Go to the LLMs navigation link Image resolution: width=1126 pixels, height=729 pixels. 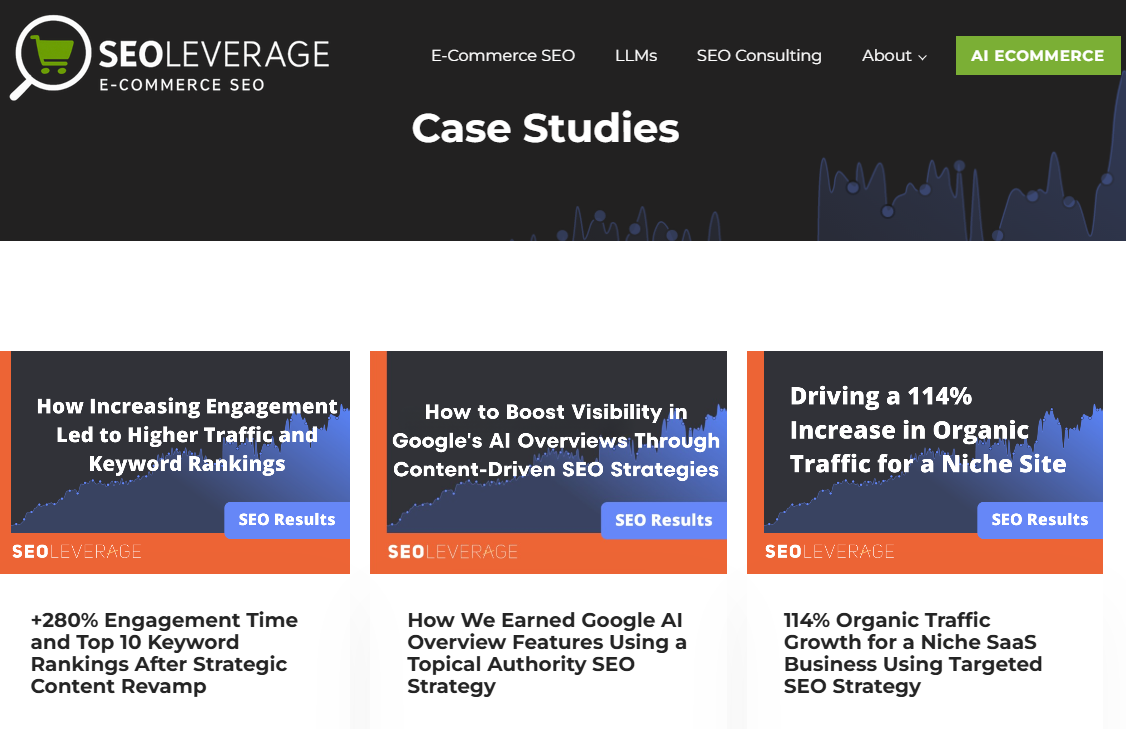636,56
